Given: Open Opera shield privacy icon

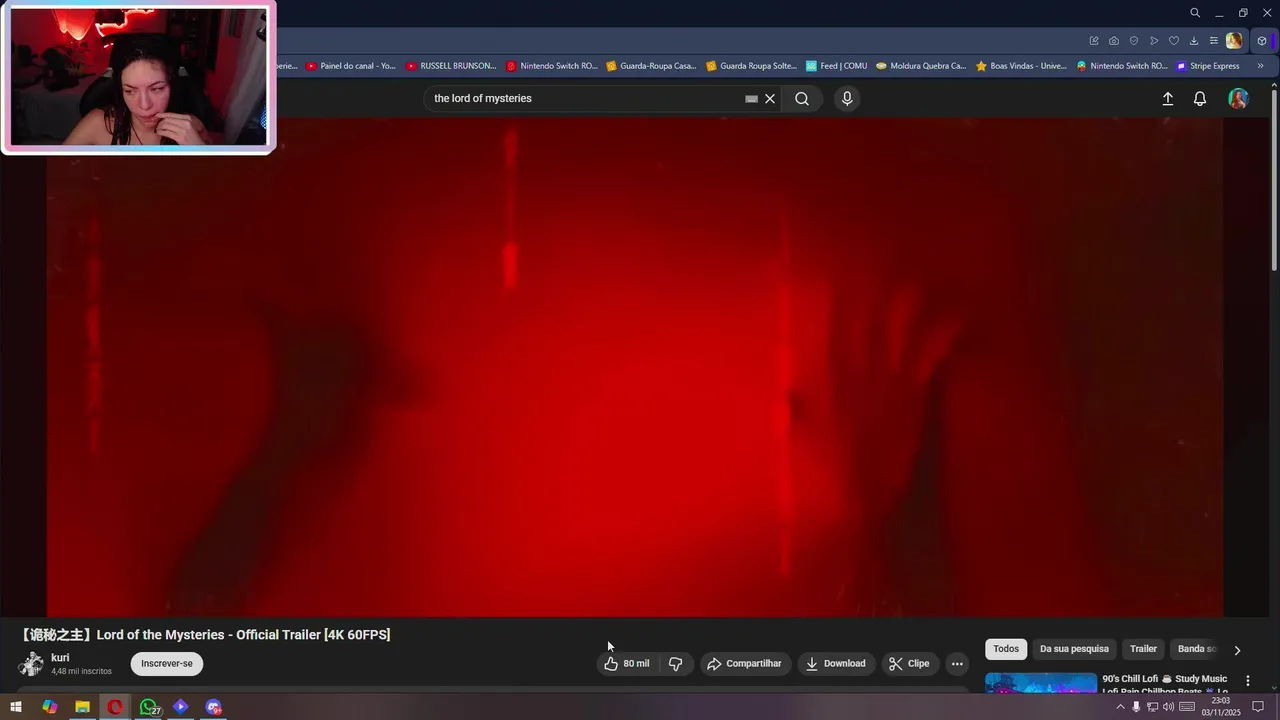Looking at the screenshot, I should (x=1134, y=41).
